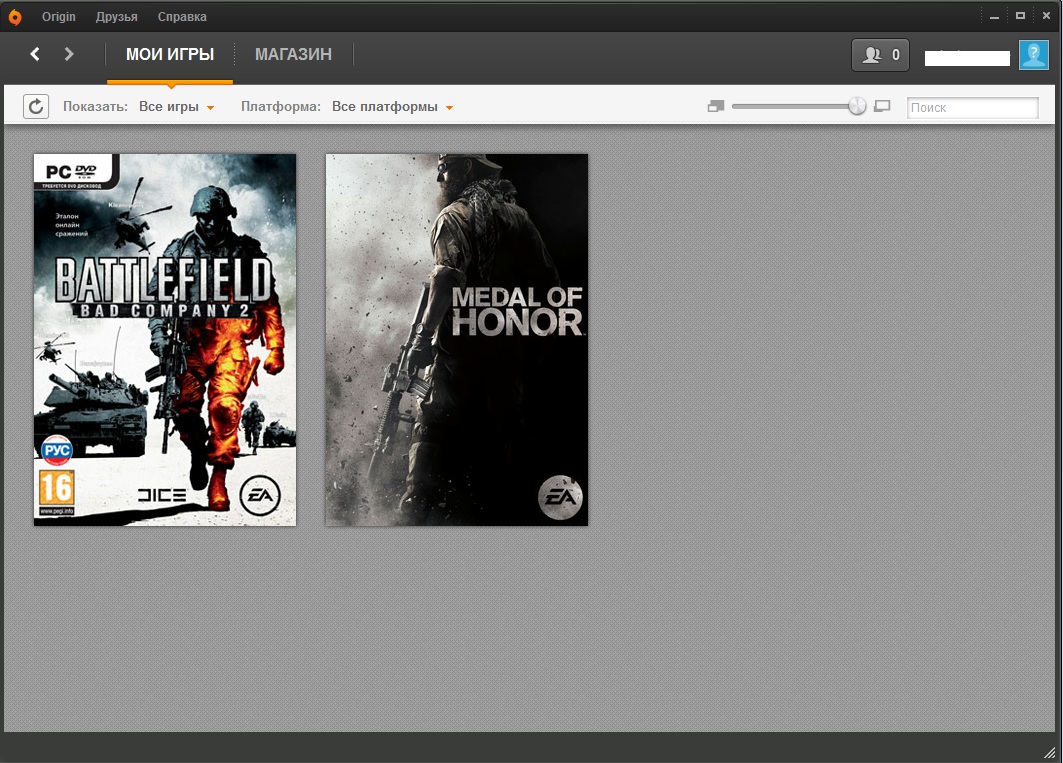Open the Origin menu
Viewport: 1063px width, 763px height.
click(58, 17)
